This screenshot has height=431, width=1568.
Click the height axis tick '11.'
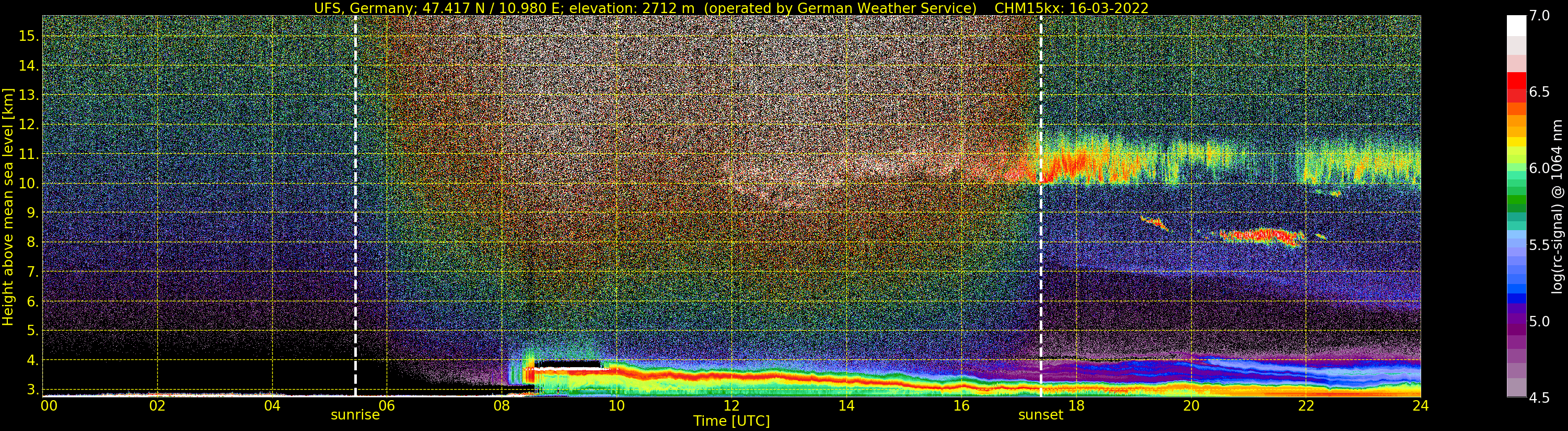(x=29, y=154)
